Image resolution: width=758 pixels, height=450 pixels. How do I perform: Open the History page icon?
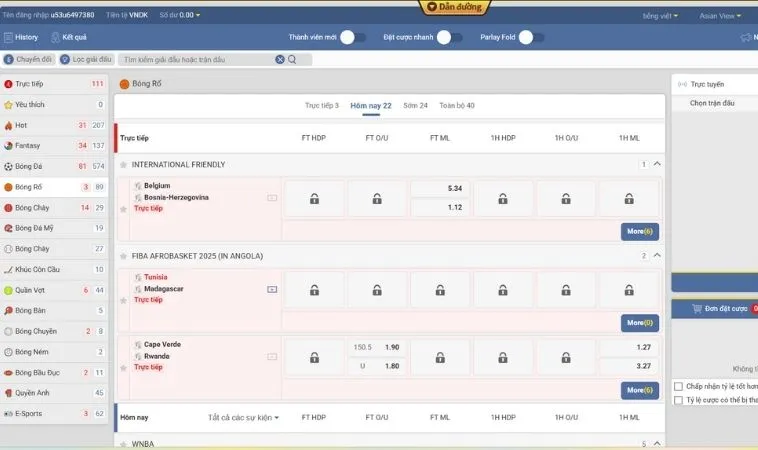[8, 37]
